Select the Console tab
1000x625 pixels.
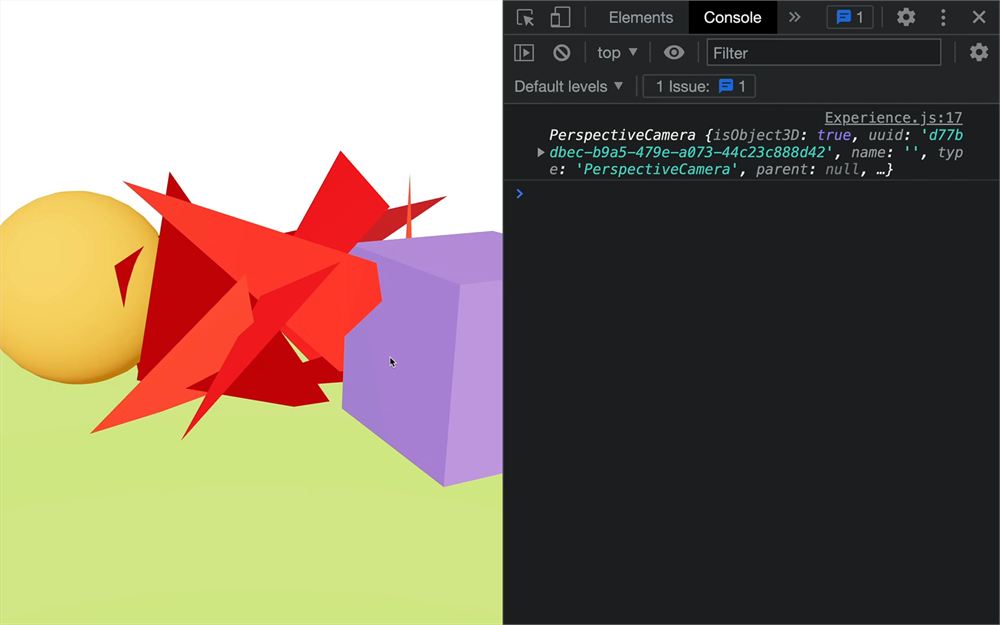click(x=732, y=17)
